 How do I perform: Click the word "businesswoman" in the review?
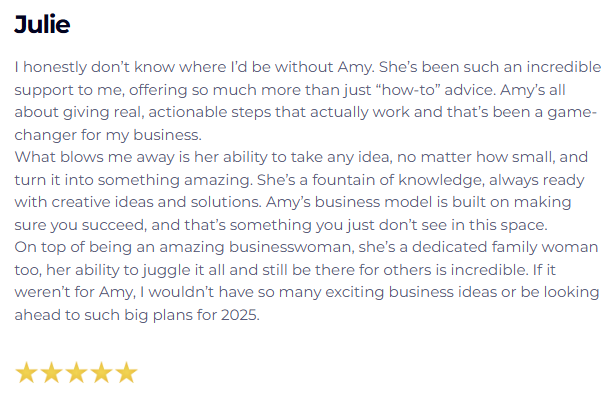[x=290, y=247]
